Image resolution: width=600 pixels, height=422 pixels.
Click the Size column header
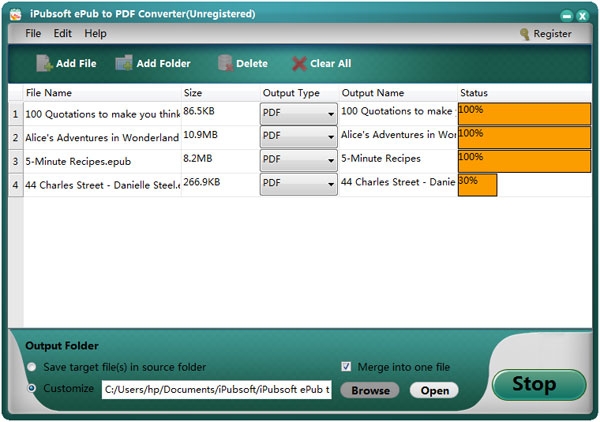pos(221,93)
